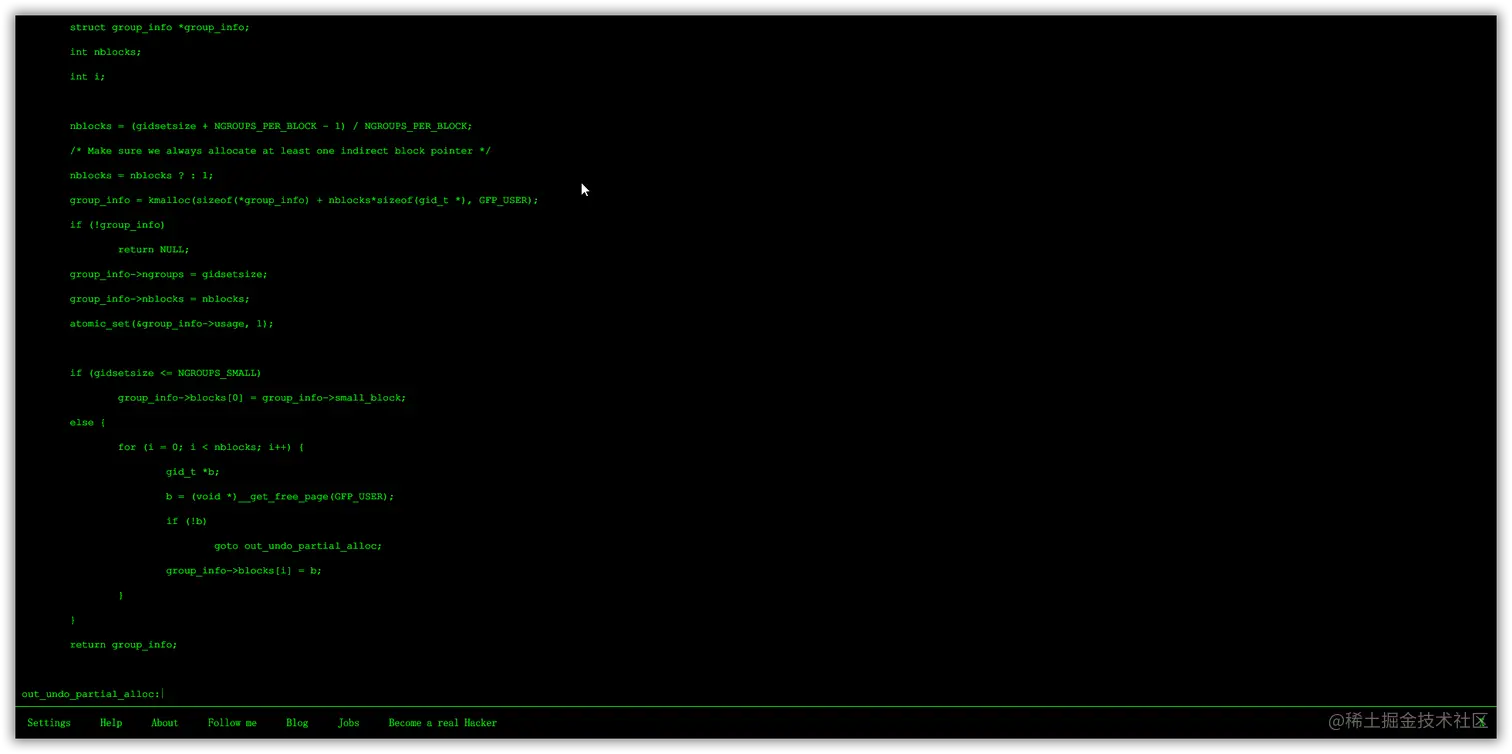Click the line 'struct group_info *group_info;'
The height and width of the screenshot is (754, 1512).
[159, 27]
